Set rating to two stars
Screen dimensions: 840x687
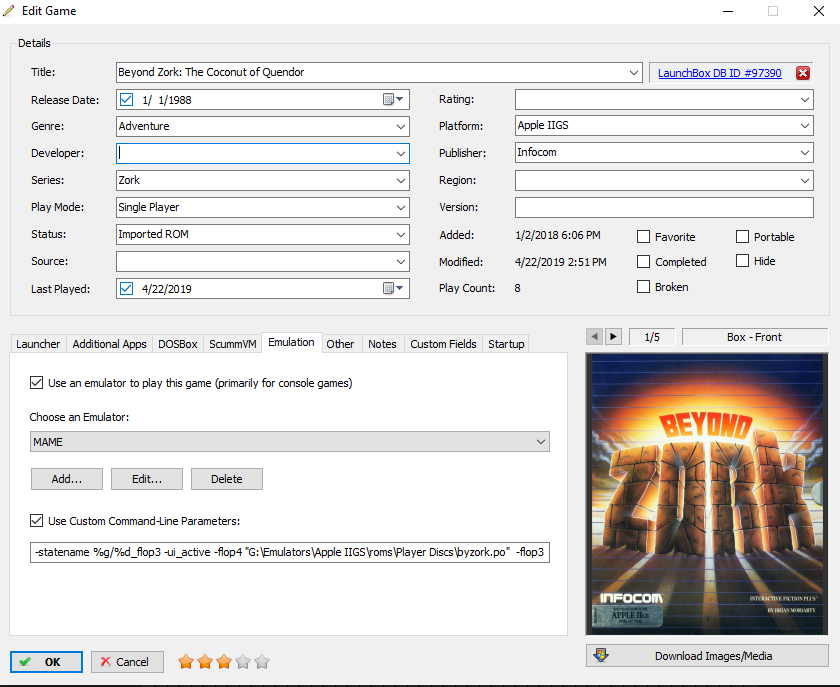click(205, 662)
